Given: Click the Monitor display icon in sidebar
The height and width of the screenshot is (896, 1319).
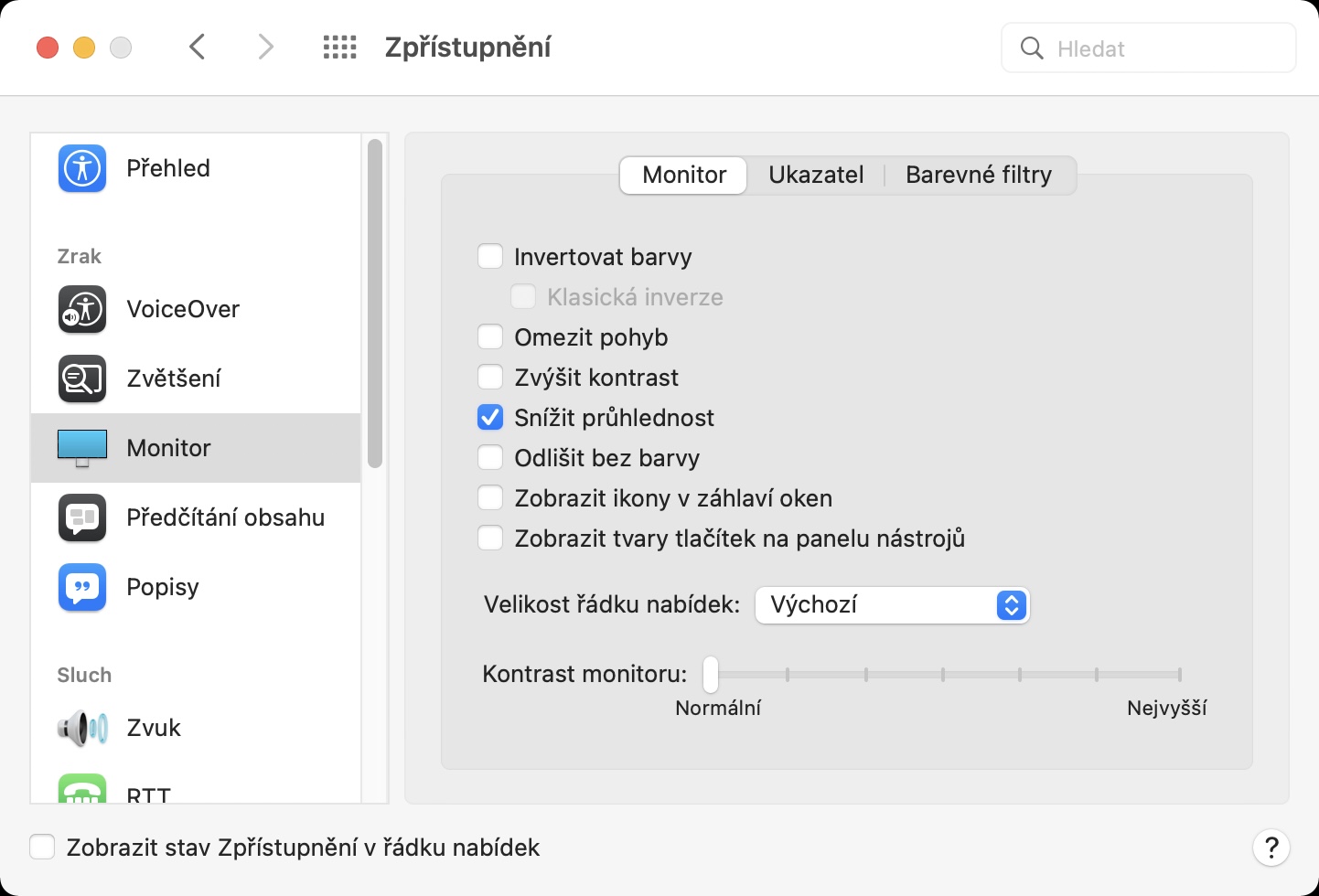Looking at the screenshot, I should [x=82, y=448].
